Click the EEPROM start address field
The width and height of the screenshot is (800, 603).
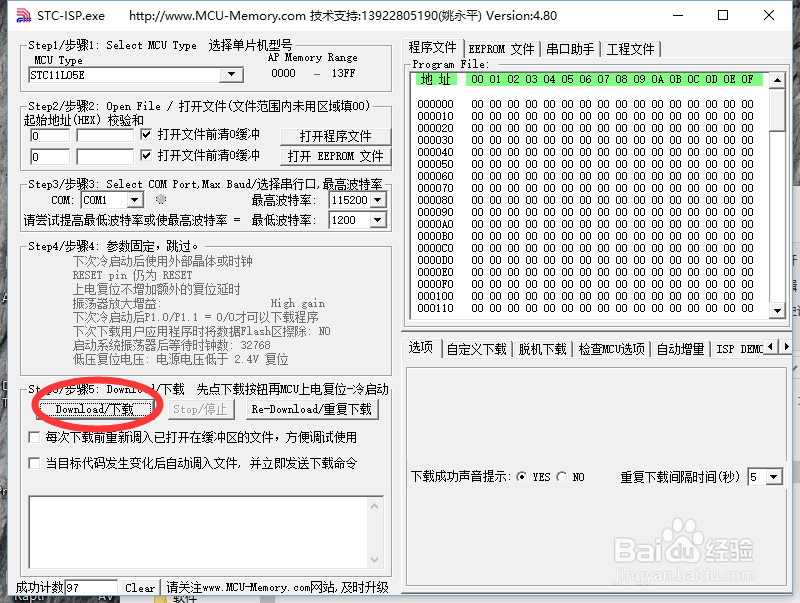point(50,157)
